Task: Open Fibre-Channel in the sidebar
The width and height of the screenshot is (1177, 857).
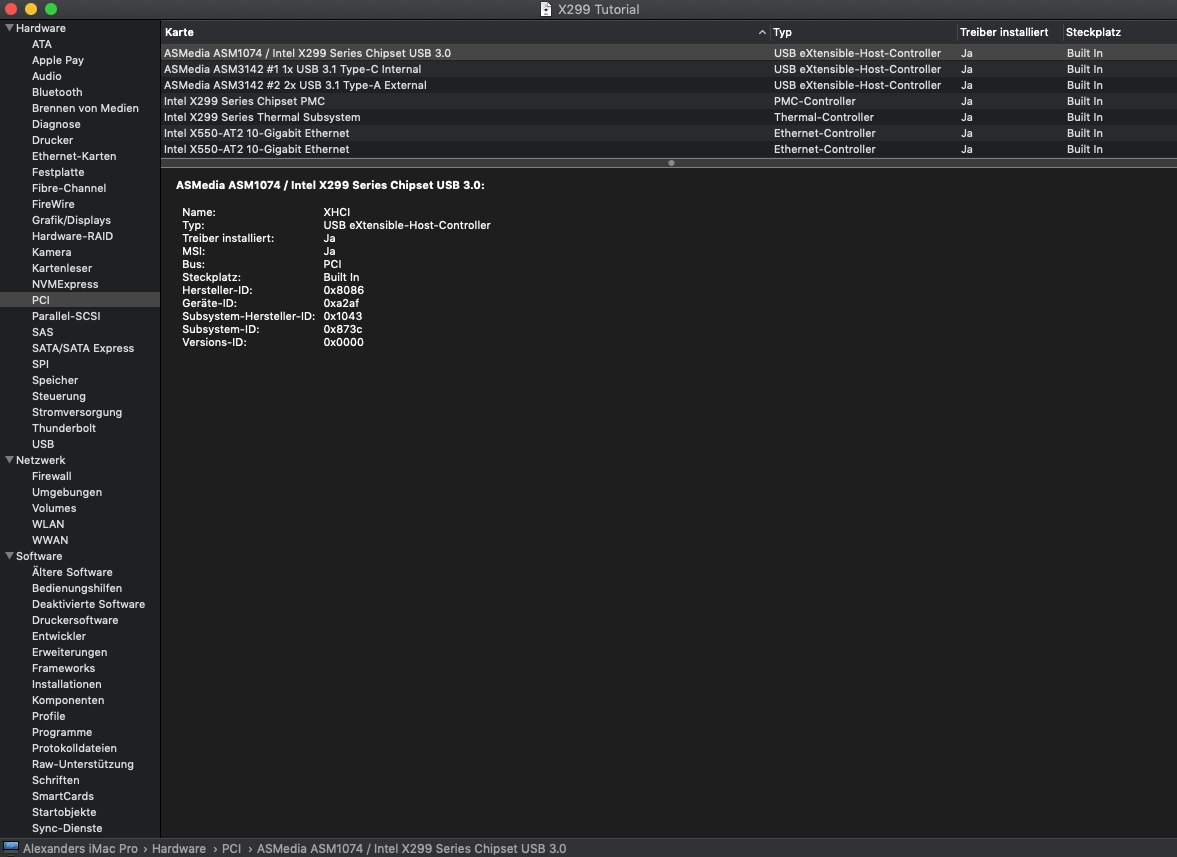Action: (69, 188)
